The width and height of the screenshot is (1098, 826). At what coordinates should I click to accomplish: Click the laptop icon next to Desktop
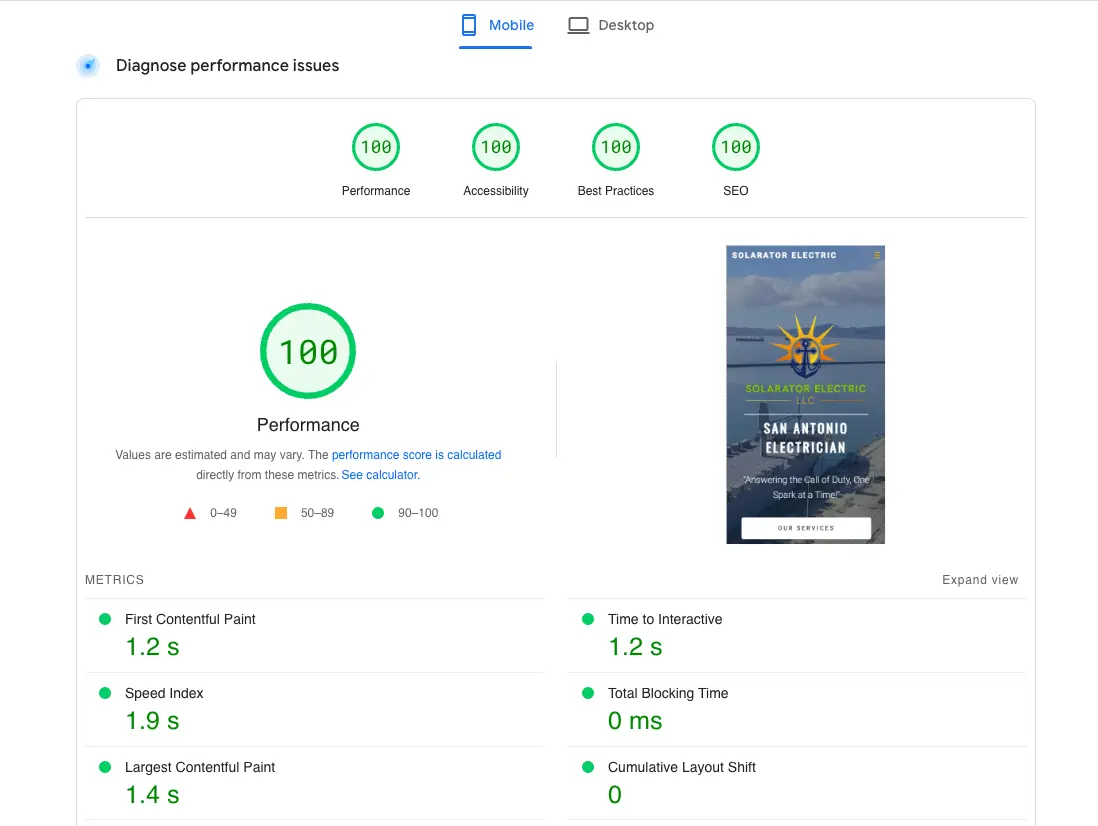tap(578, 24)
